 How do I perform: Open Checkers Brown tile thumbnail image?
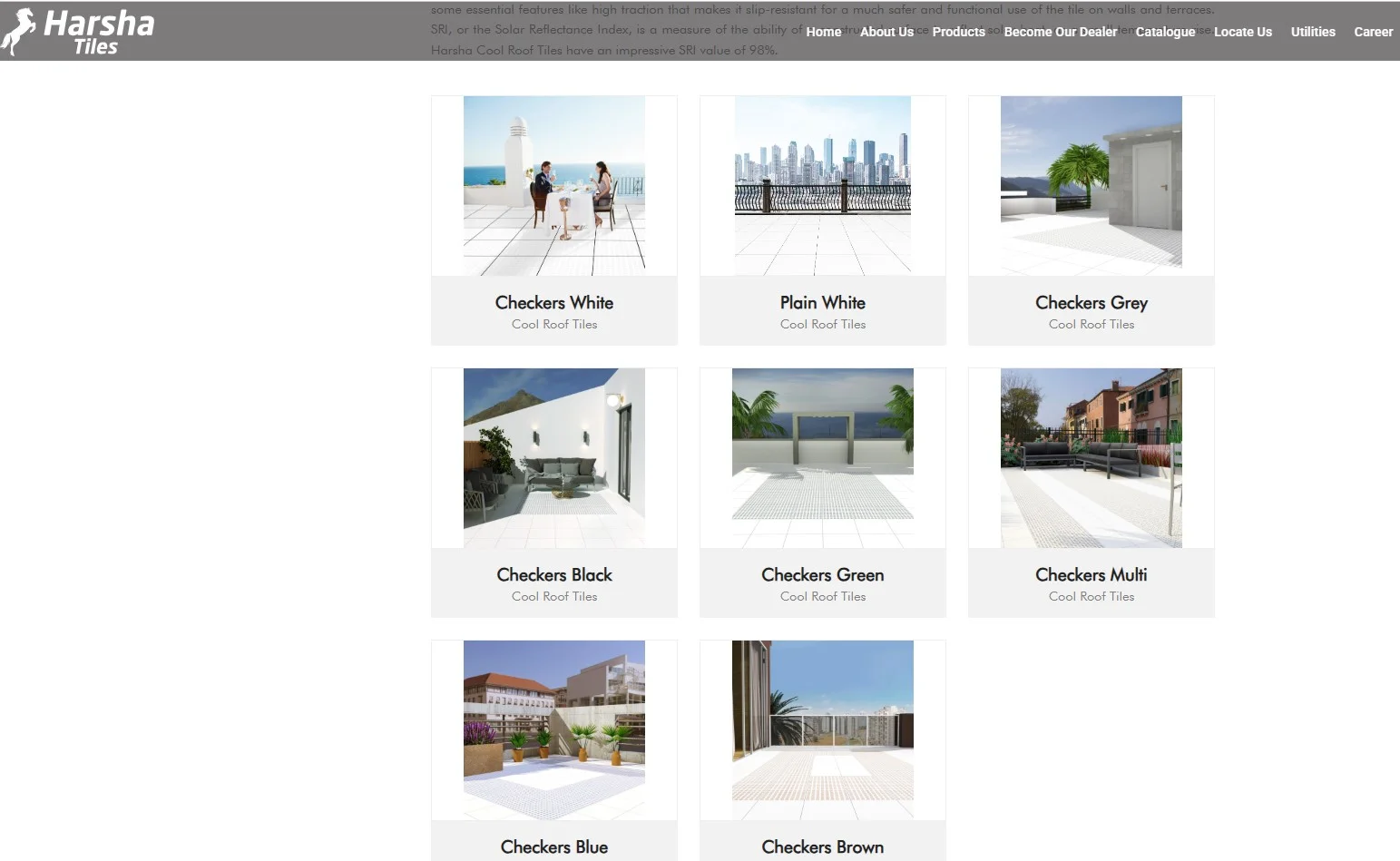[823, 730]
